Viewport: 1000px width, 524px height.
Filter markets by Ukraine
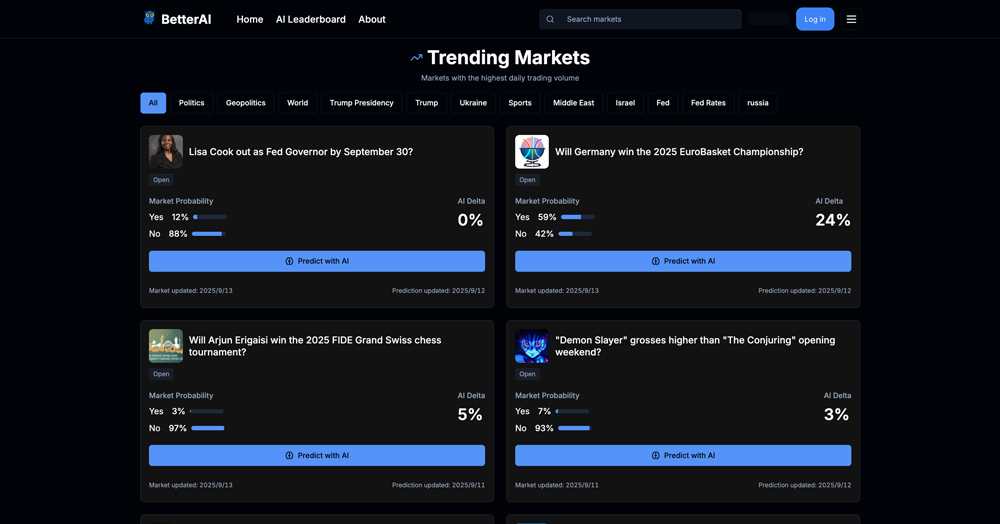(473, 103)
